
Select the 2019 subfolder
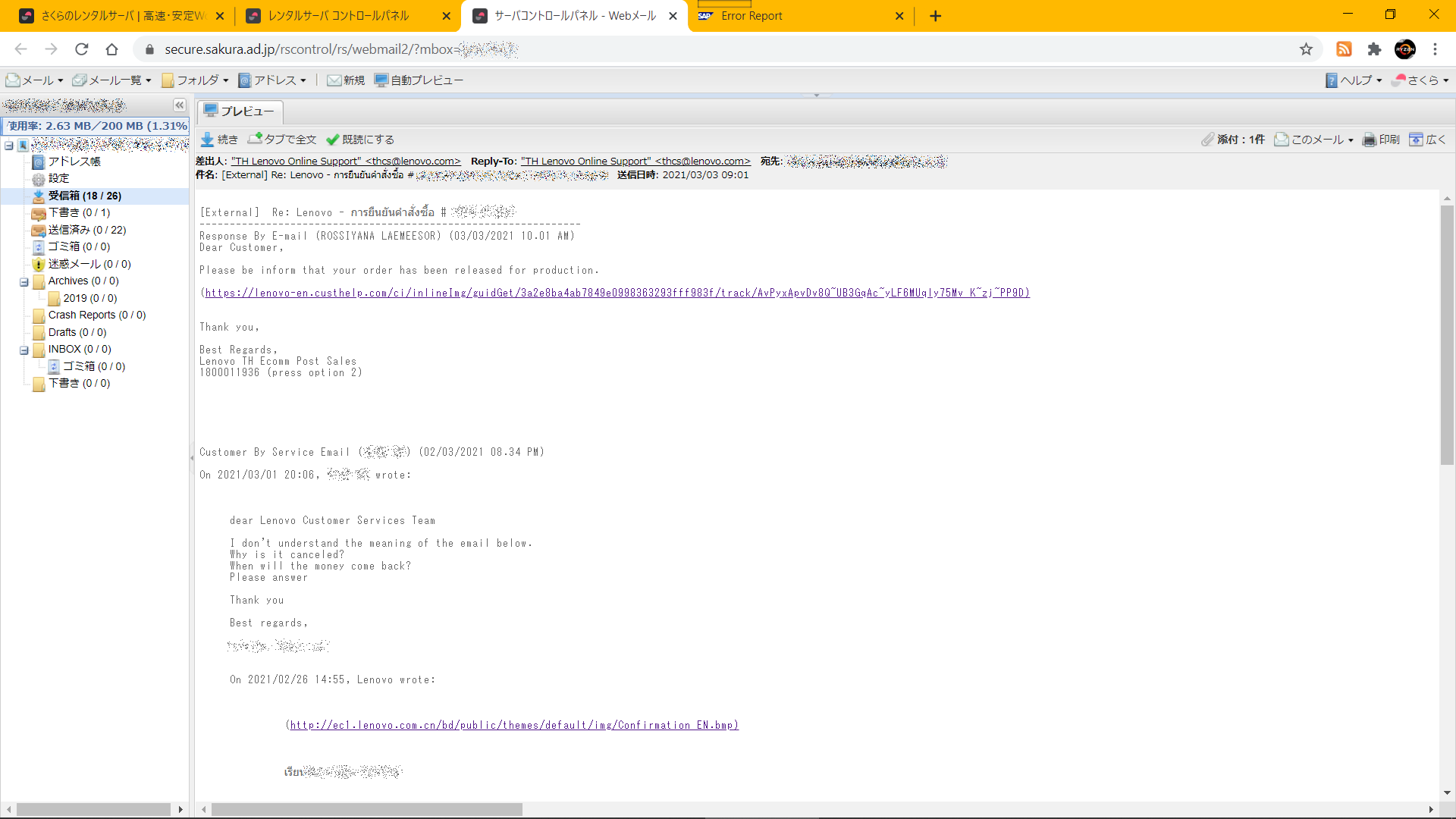pos(90,298)
